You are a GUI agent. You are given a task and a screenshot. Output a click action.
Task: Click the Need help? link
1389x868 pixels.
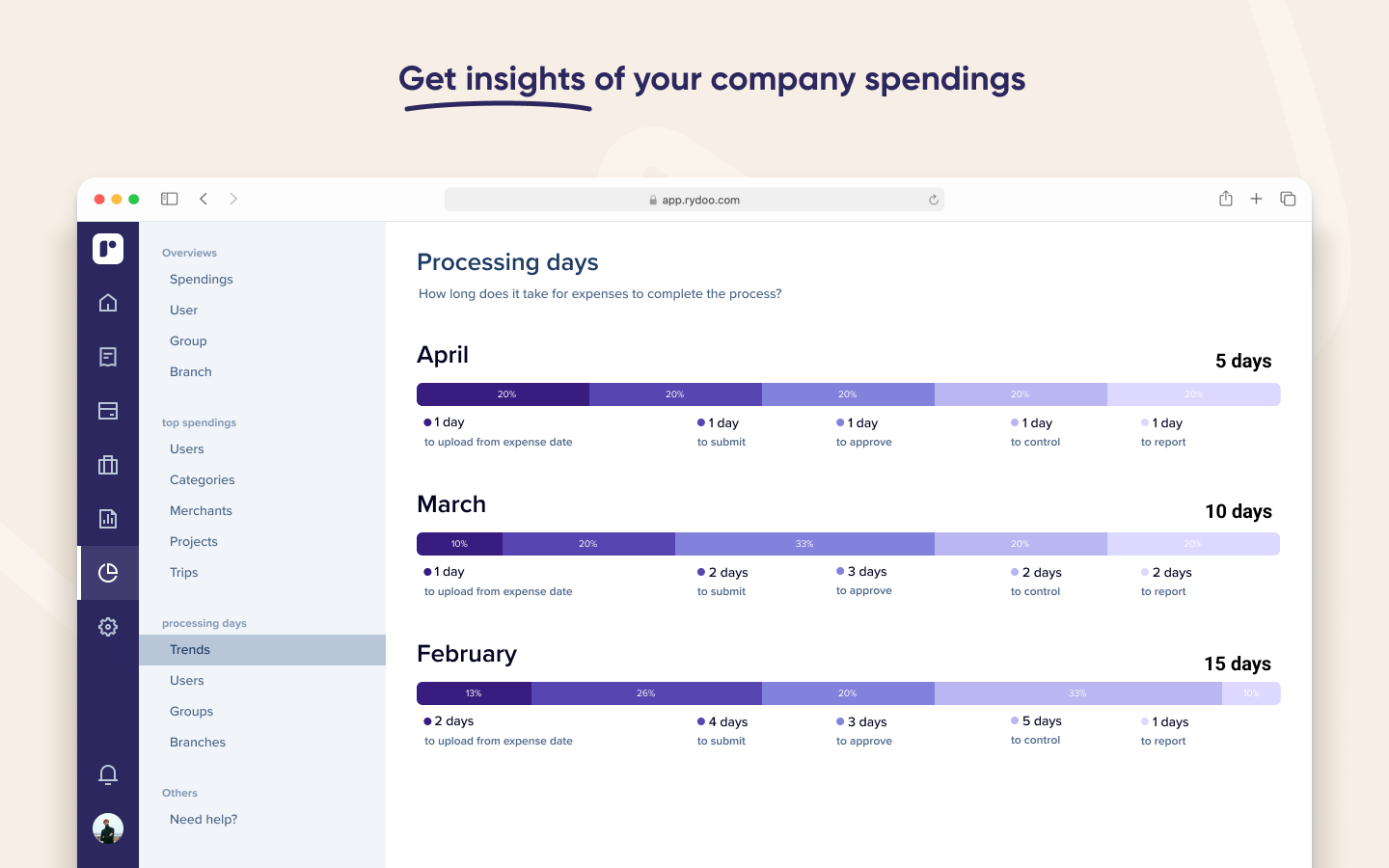click(x=204, y=820)
